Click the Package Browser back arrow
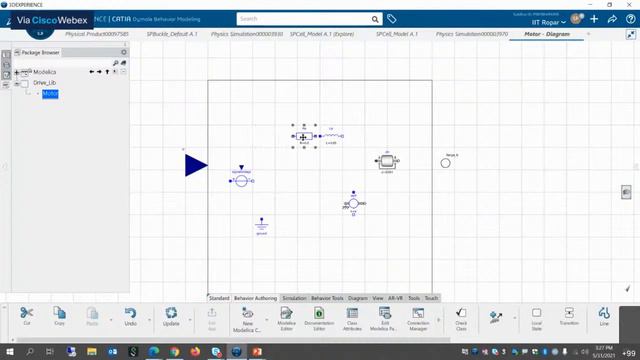640x360 pixels. pyautogui.click(x=92, y=72)
